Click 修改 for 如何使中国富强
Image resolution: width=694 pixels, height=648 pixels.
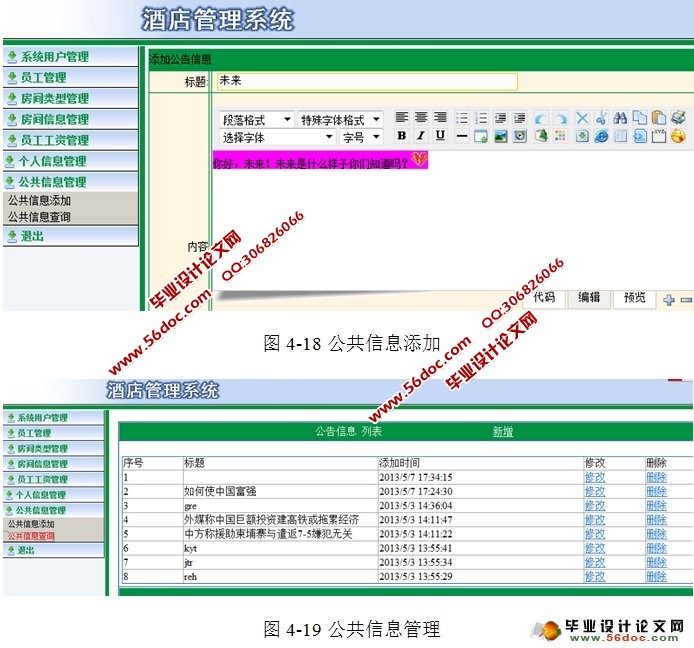[x=595, y=491]
